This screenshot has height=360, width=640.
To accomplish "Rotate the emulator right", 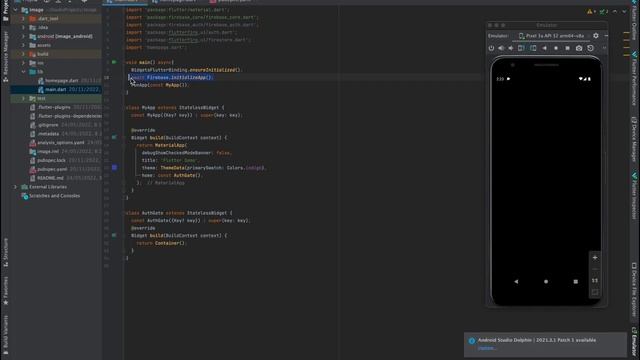I will pos(533,48).
